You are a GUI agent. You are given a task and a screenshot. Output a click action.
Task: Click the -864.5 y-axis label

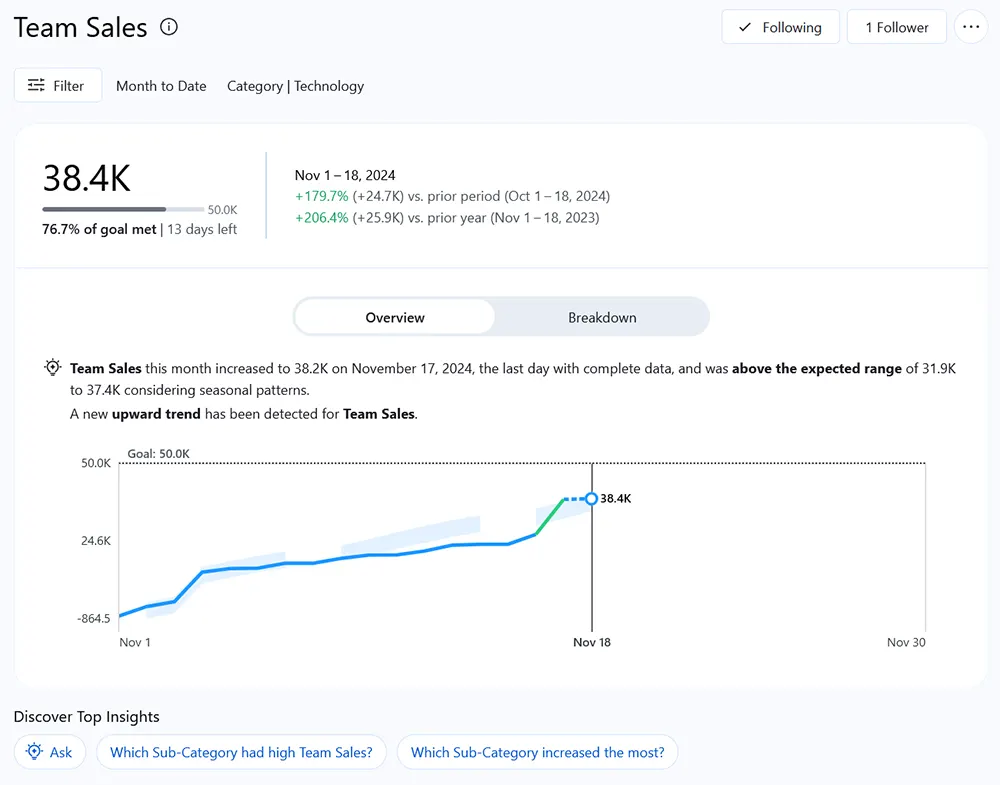point(94,618)
